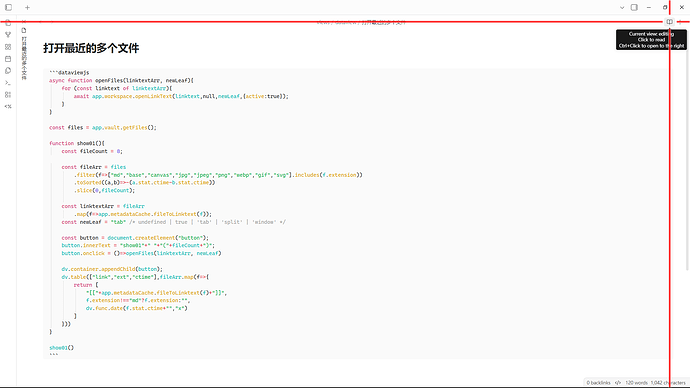Viewport: 690px width, 388px height.
Task: Open command palette terminal icon
Action: point(8,83)
